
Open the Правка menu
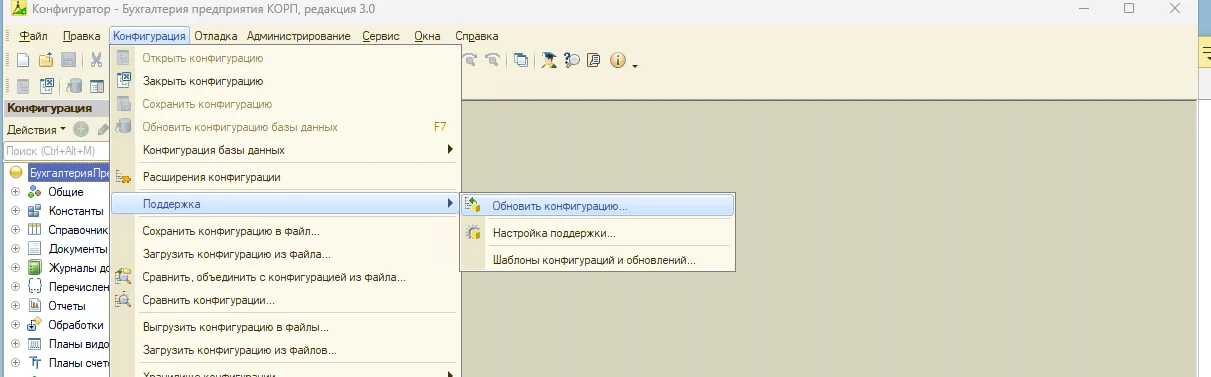pos(82,36)
